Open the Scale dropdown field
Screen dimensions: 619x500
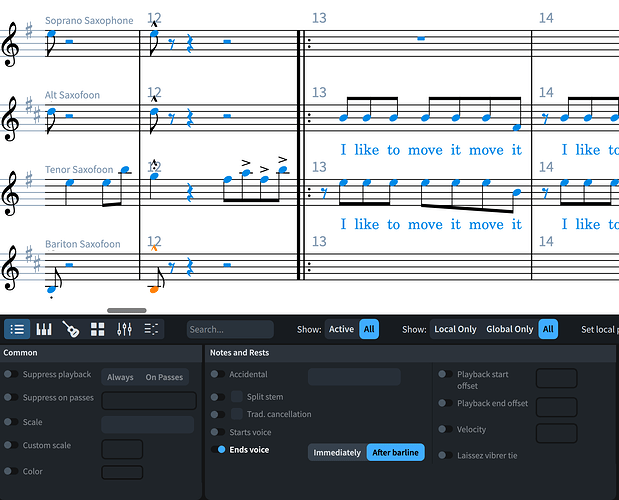point(148,424)
